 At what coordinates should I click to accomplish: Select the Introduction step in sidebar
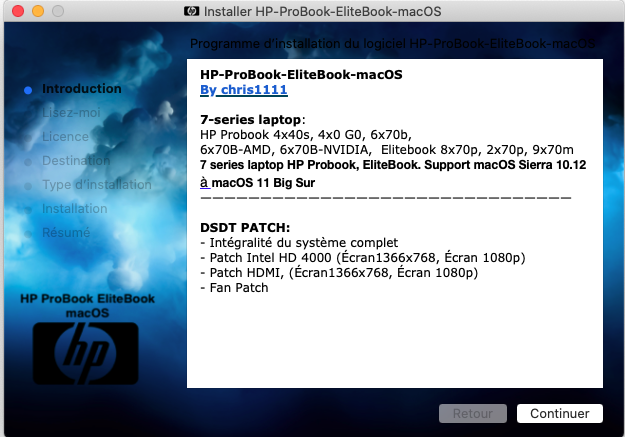[x=82, y=89]
